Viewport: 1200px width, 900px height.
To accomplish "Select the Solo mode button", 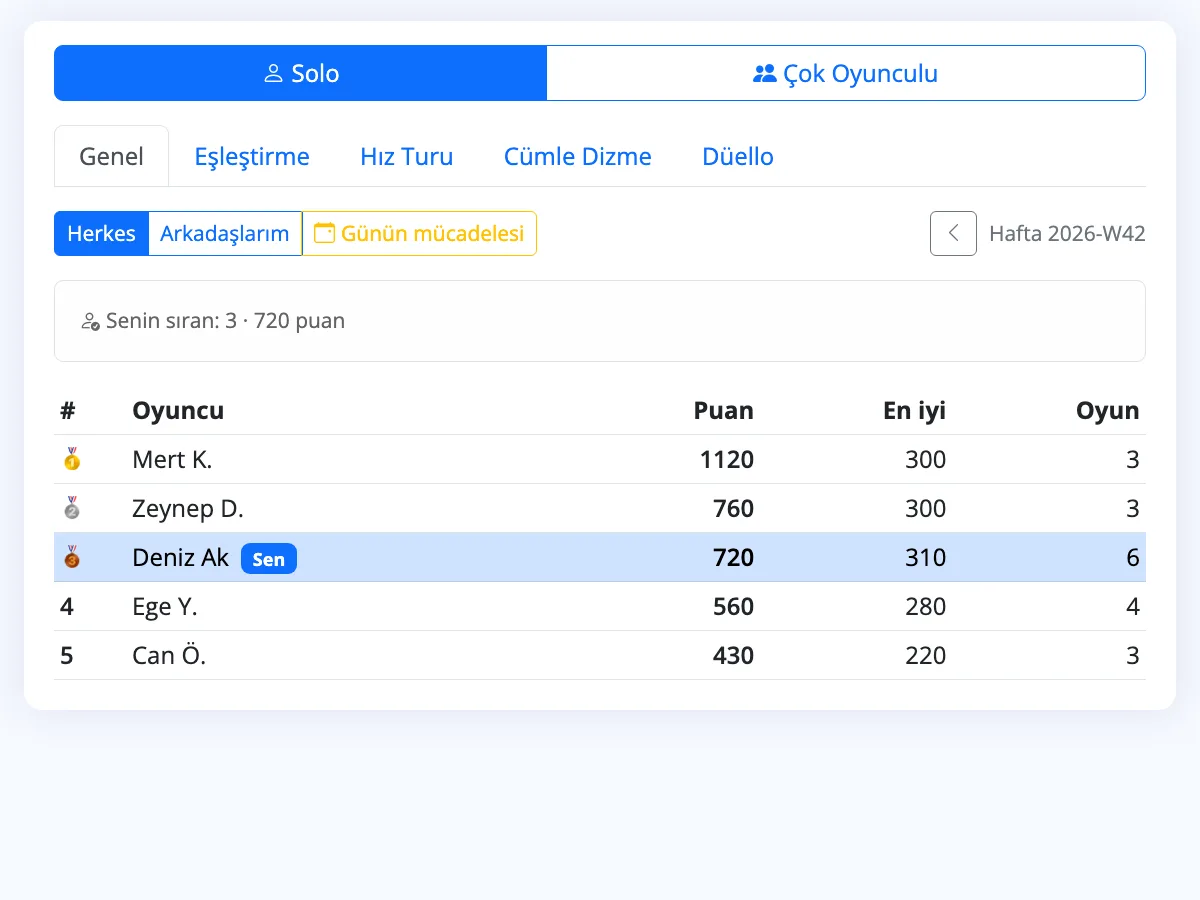I will point(300,73).
